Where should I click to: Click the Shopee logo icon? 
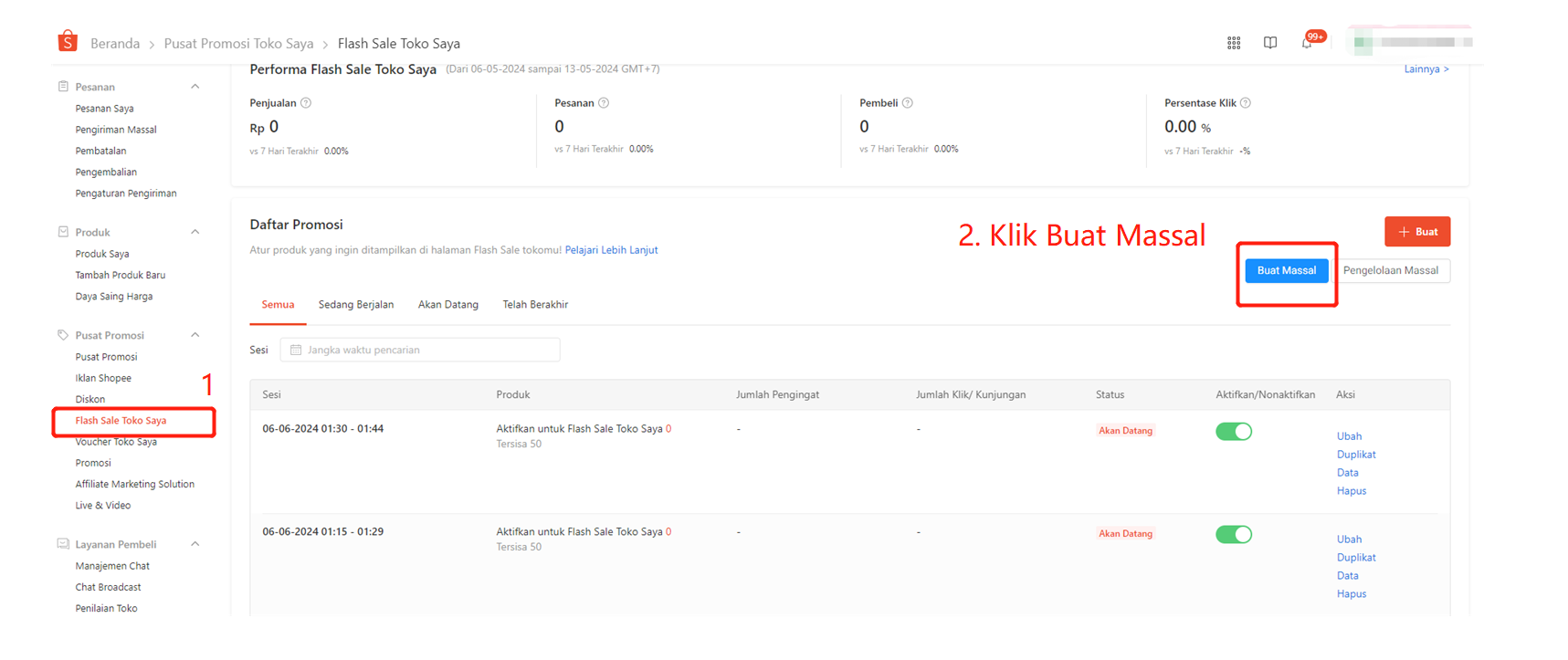click(68, 41)
